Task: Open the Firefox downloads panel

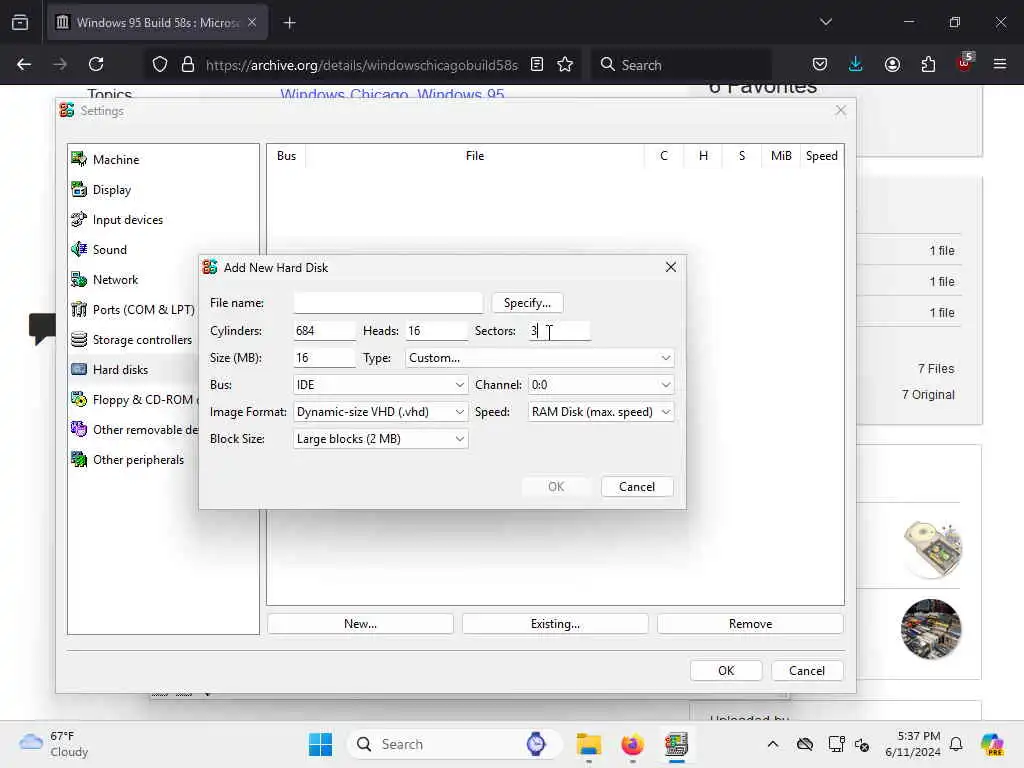Action: pos(856,64)
